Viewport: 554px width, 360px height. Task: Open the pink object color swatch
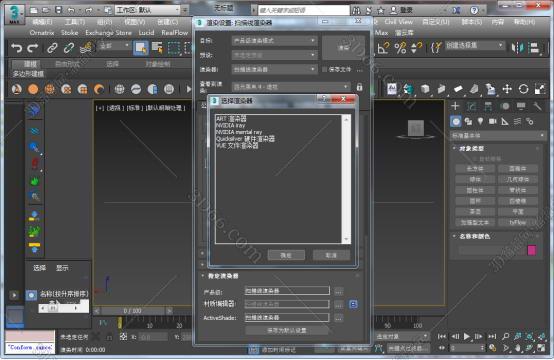pos(532,250)
